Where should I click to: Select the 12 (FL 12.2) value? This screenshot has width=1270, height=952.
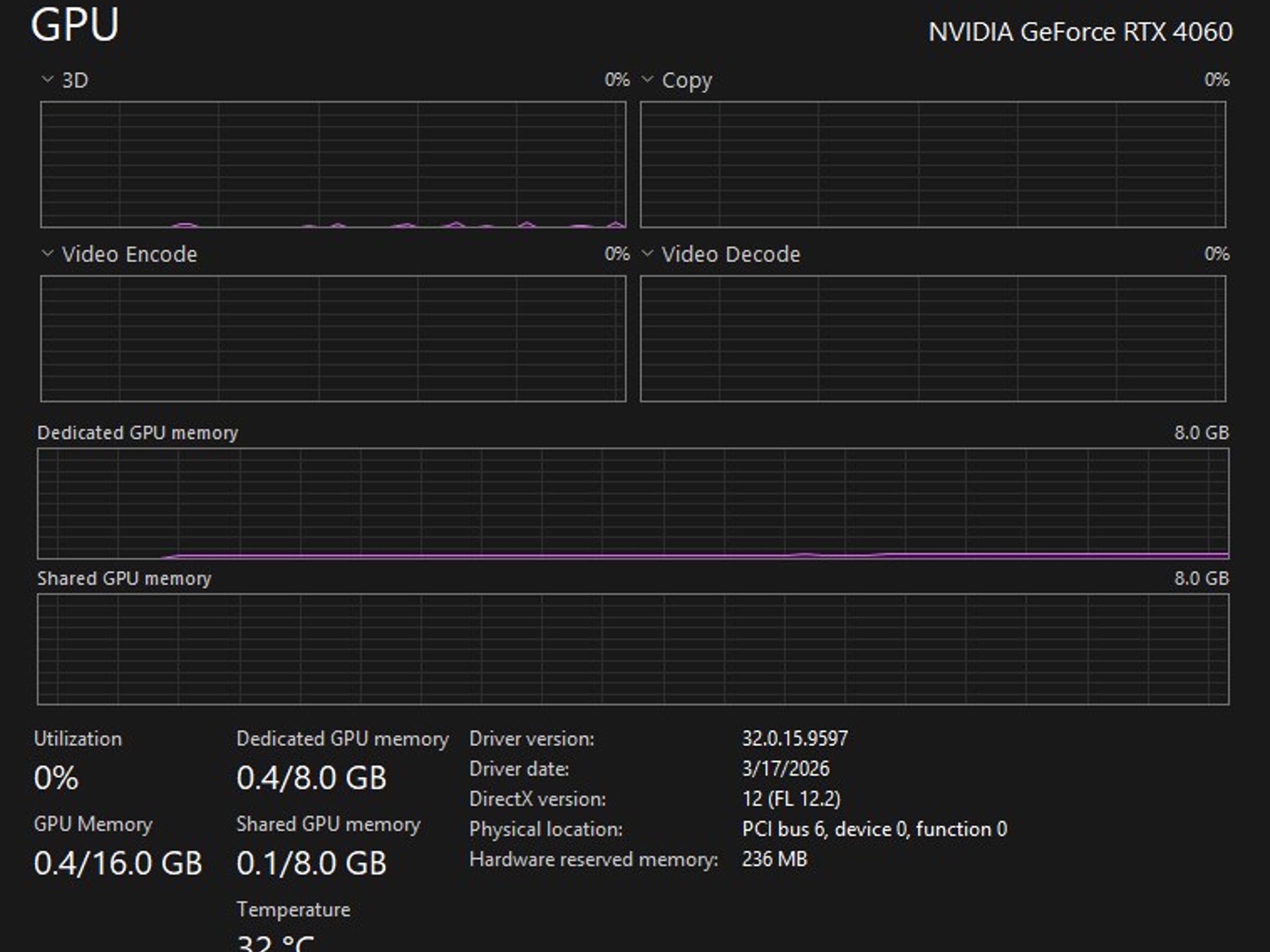tap(791, 799)
